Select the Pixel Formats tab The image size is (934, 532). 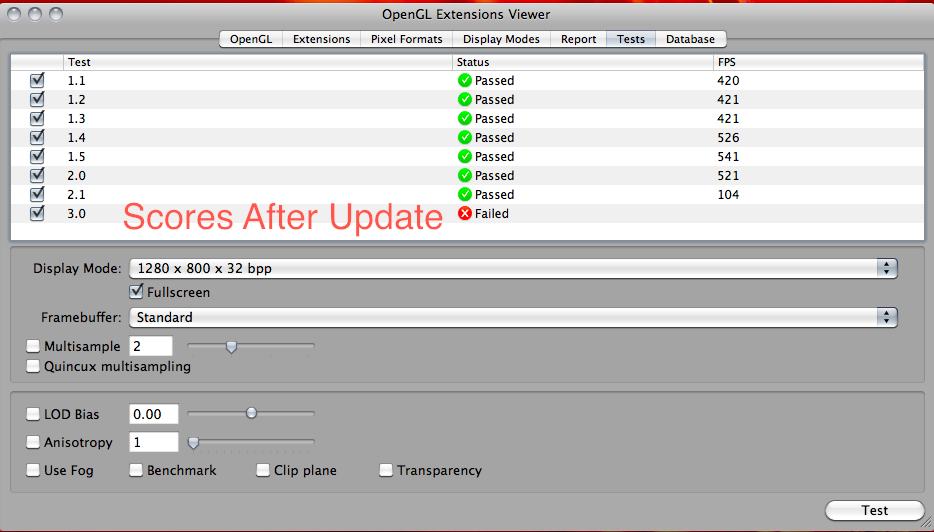pyautogui.click(x=406, y=39)
